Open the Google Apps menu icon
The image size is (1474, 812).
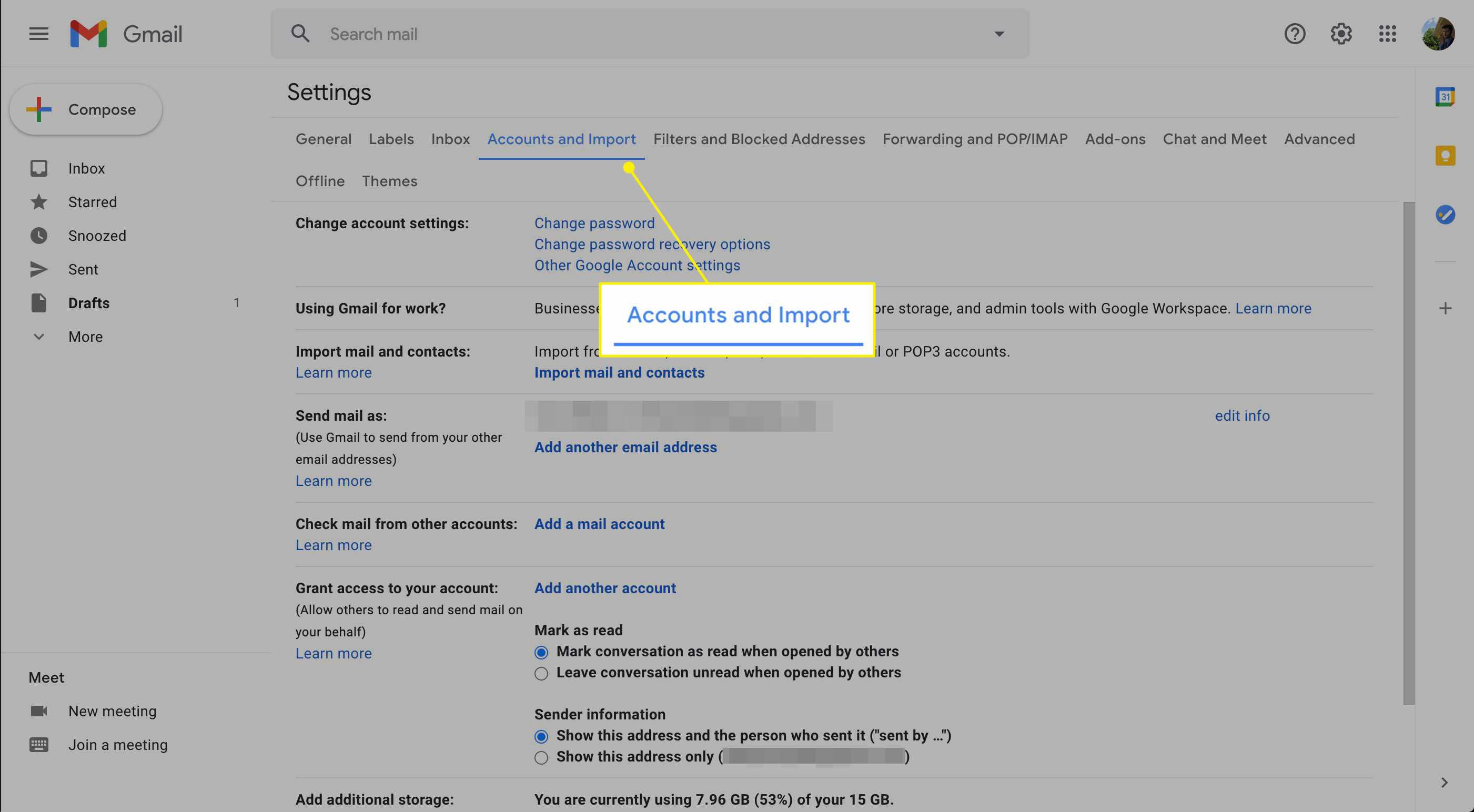pos(1389,33)
